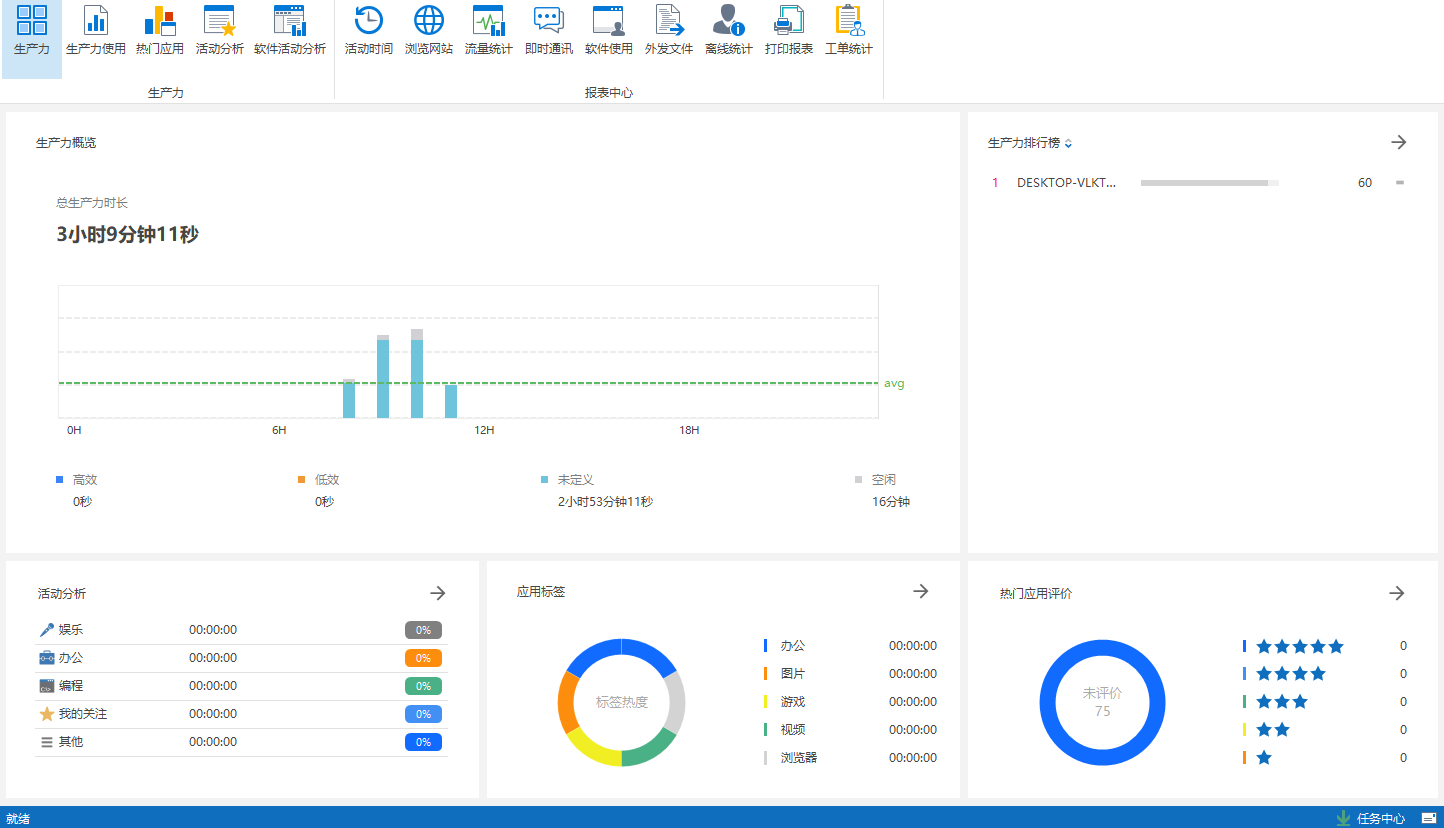Open the 生产力排行榜 sort dropdown
Image resolution: width=1444 pixels, height=828 pixels.
coord(1068,144)
